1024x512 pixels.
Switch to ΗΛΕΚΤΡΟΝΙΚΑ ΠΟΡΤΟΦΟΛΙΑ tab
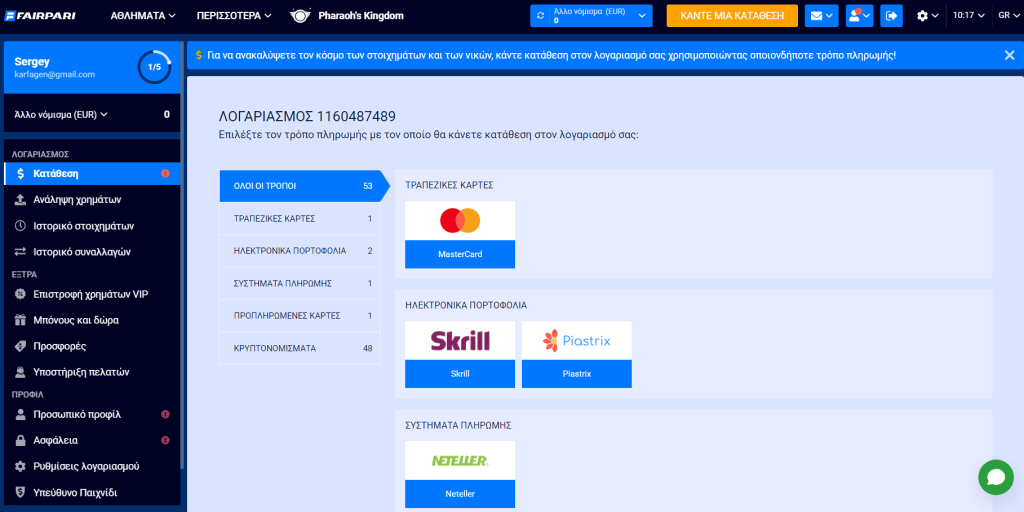click(299, 251)
